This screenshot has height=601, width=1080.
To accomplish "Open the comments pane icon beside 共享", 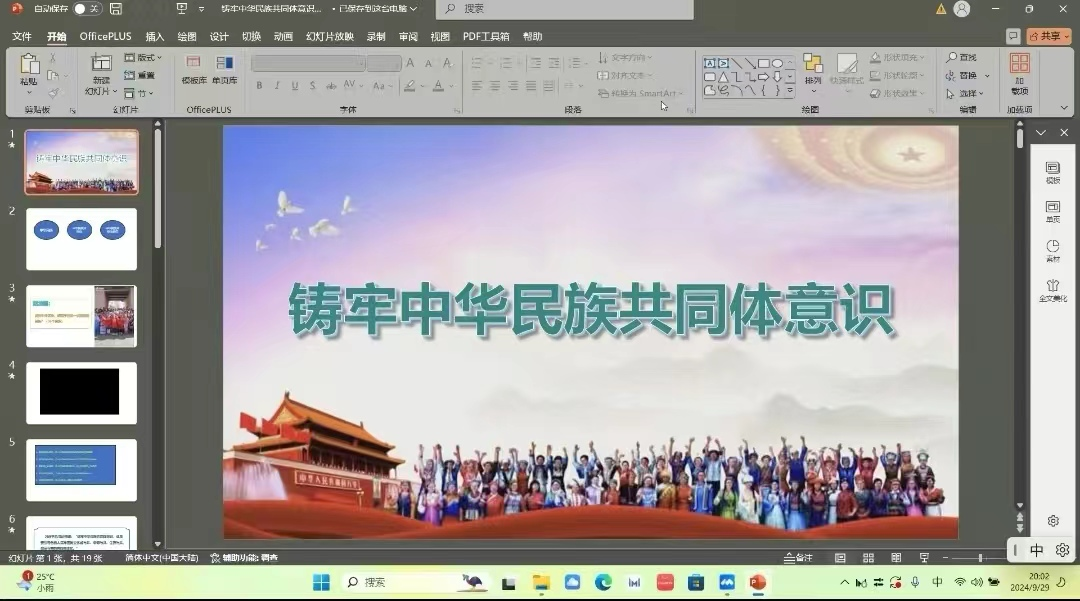I will (1013, 36).
